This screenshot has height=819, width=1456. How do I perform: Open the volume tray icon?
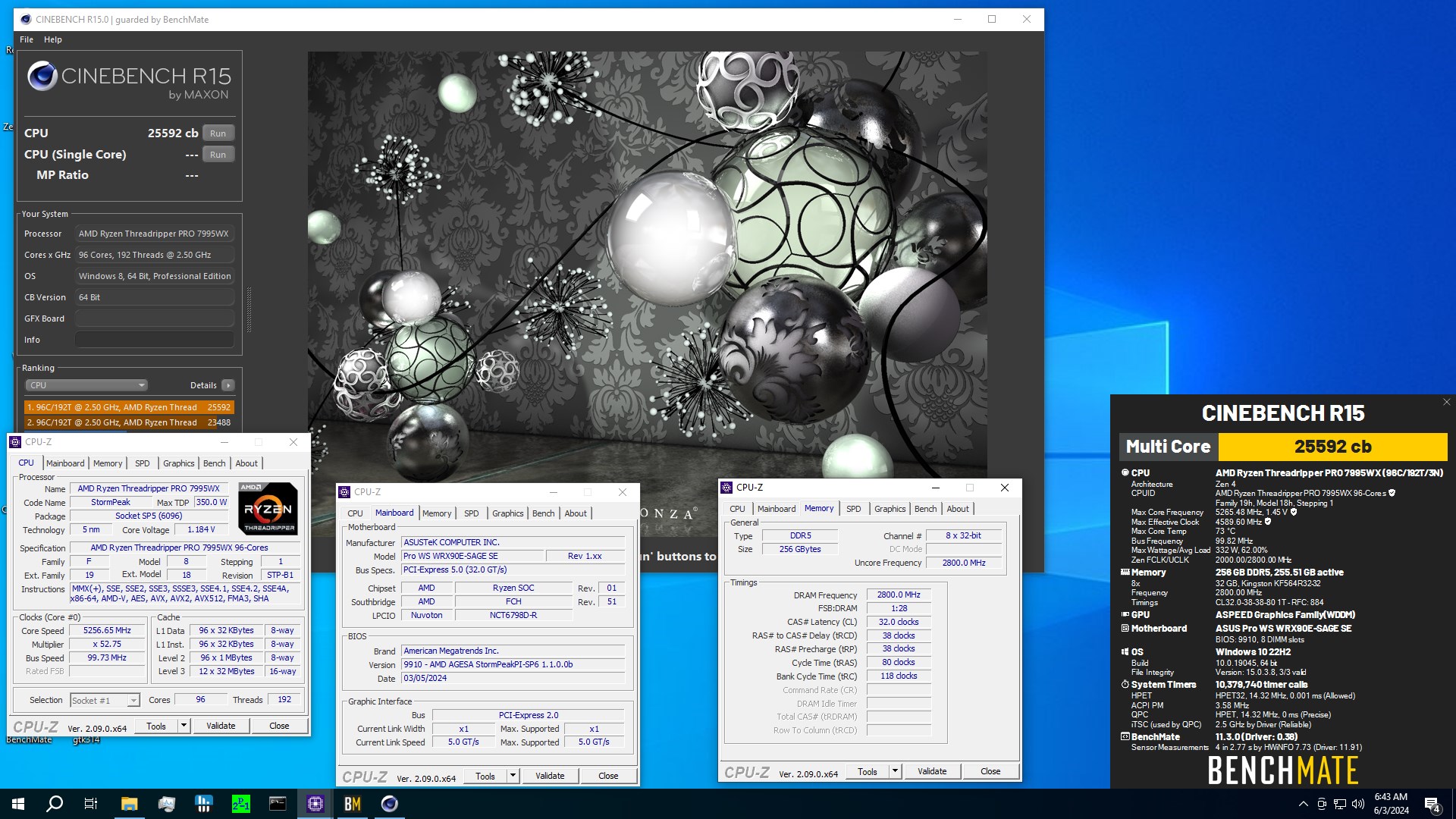(x=1358, y=804)
